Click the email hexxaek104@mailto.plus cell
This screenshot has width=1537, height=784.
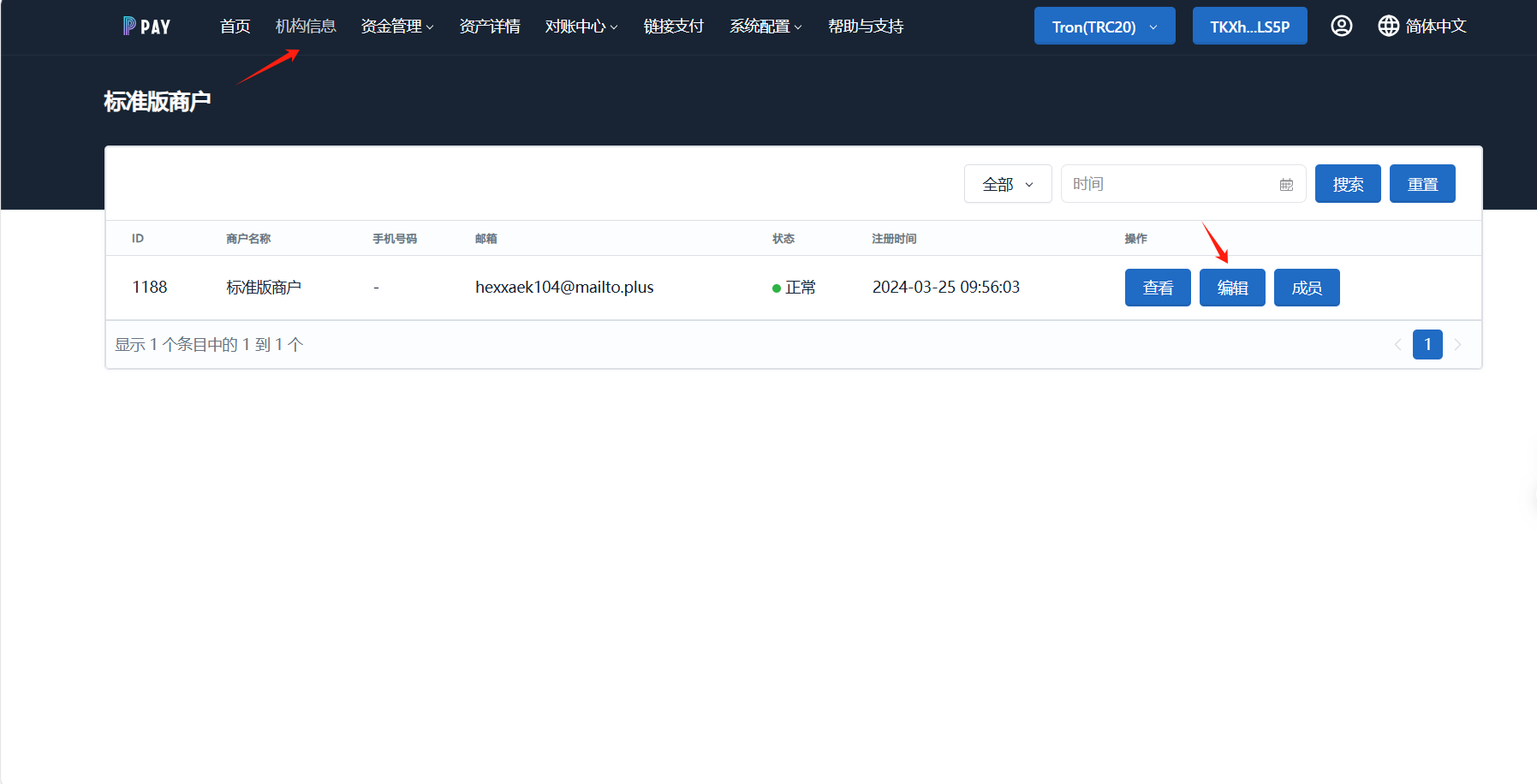coord(564,288)
